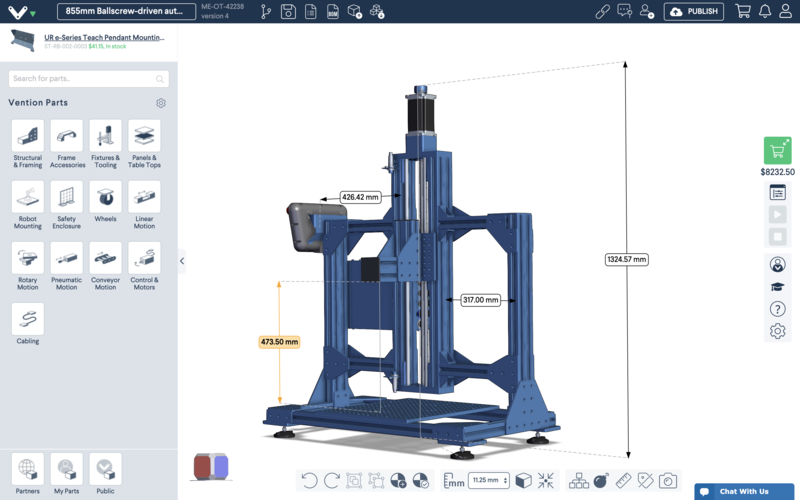Click the Search for parts field
Viewport: 800px width, 500px height.
[89, 79]
